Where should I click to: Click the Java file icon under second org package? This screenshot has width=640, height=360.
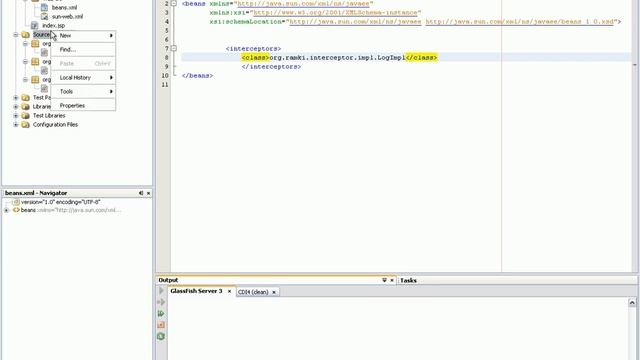pyautogui.click(x=44, y=71)
